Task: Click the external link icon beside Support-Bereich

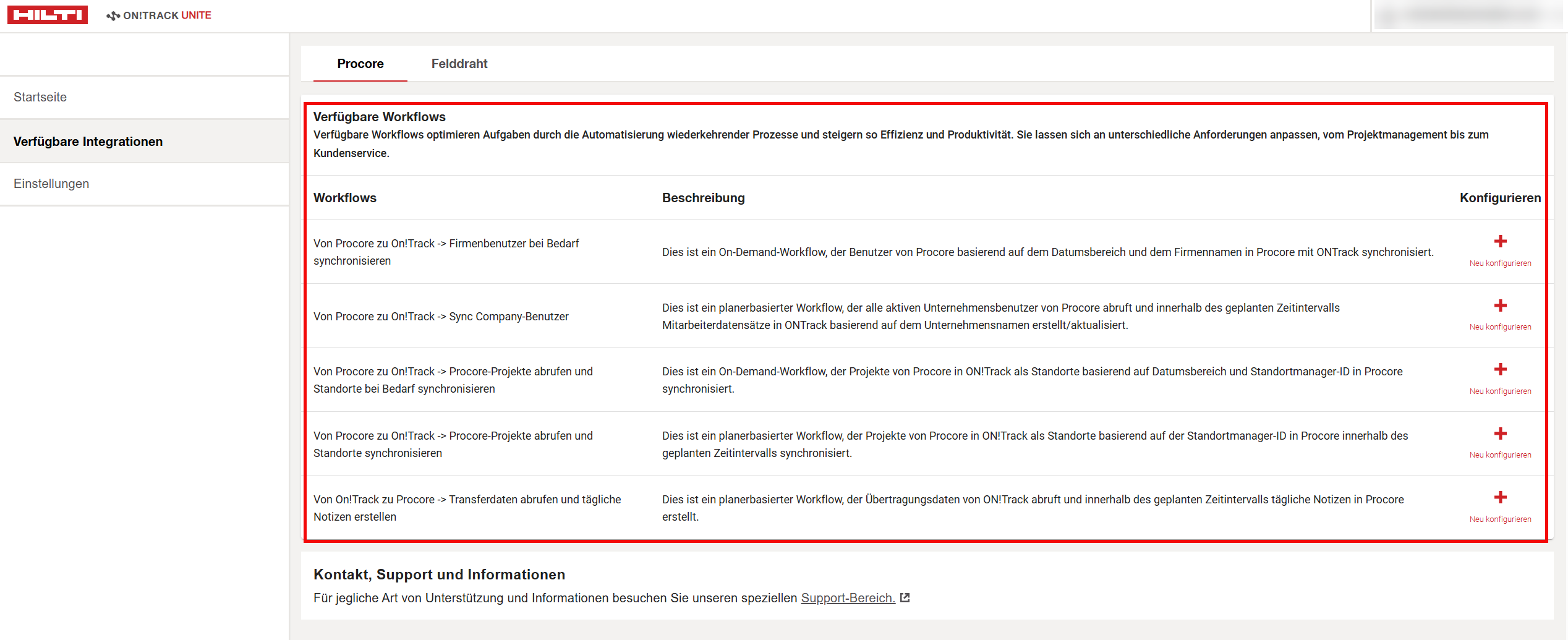Action: 905,597
